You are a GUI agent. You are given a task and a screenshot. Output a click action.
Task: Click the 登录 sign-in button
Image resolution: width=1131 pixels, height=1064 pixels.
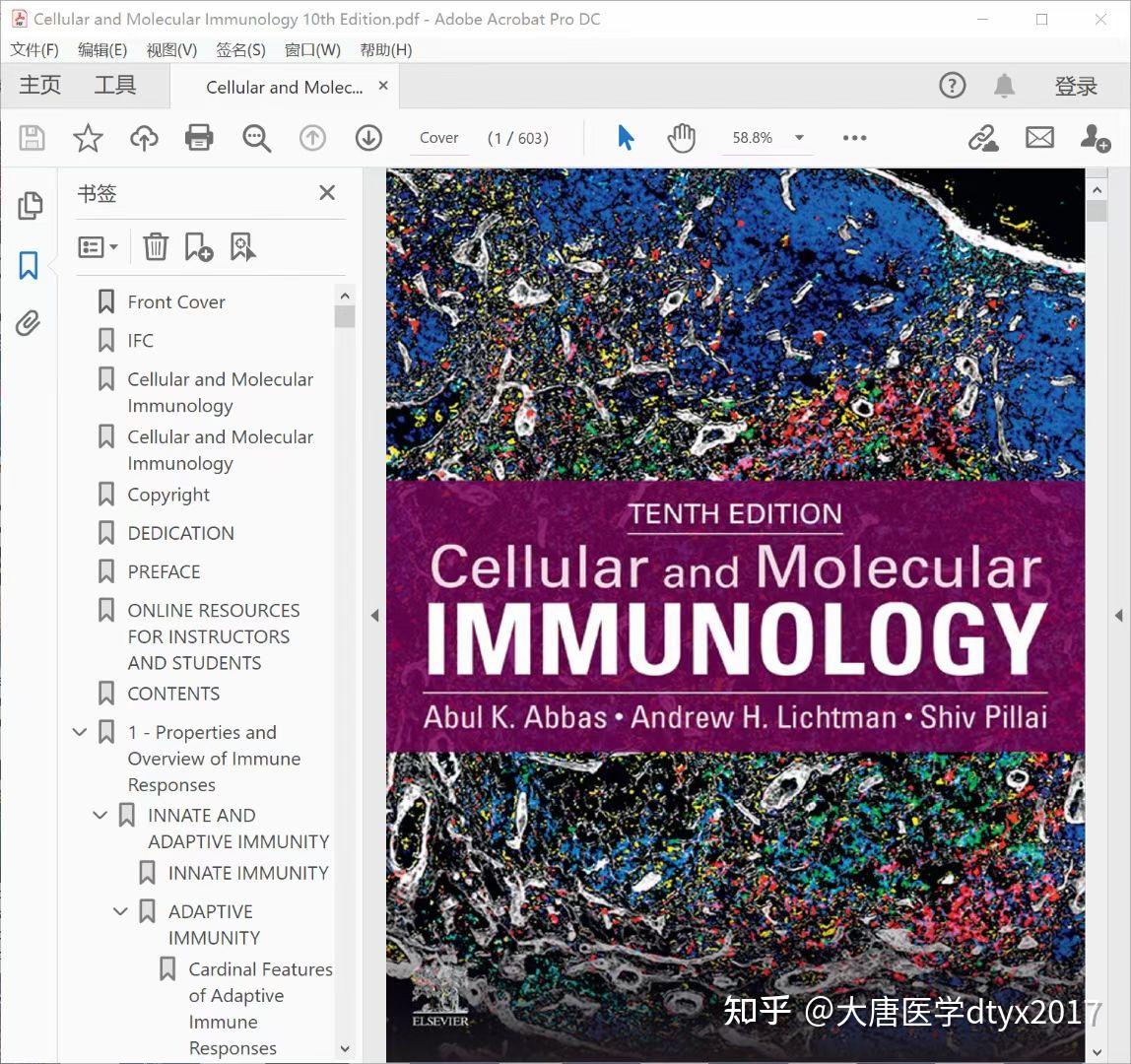pos(1076,86)
